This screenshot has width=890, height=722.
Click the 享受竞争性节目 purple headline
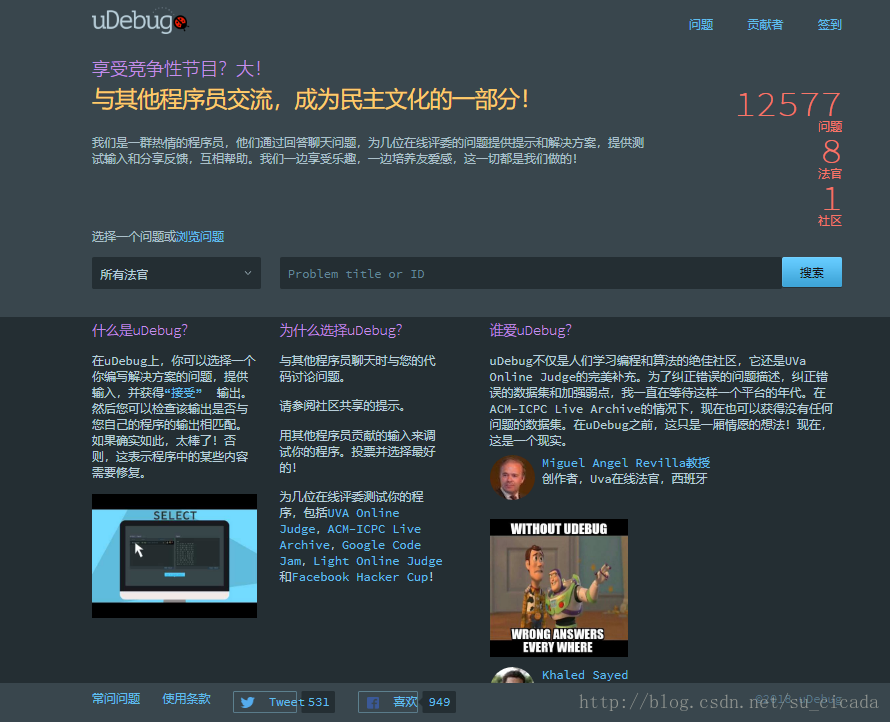(177, 69)
